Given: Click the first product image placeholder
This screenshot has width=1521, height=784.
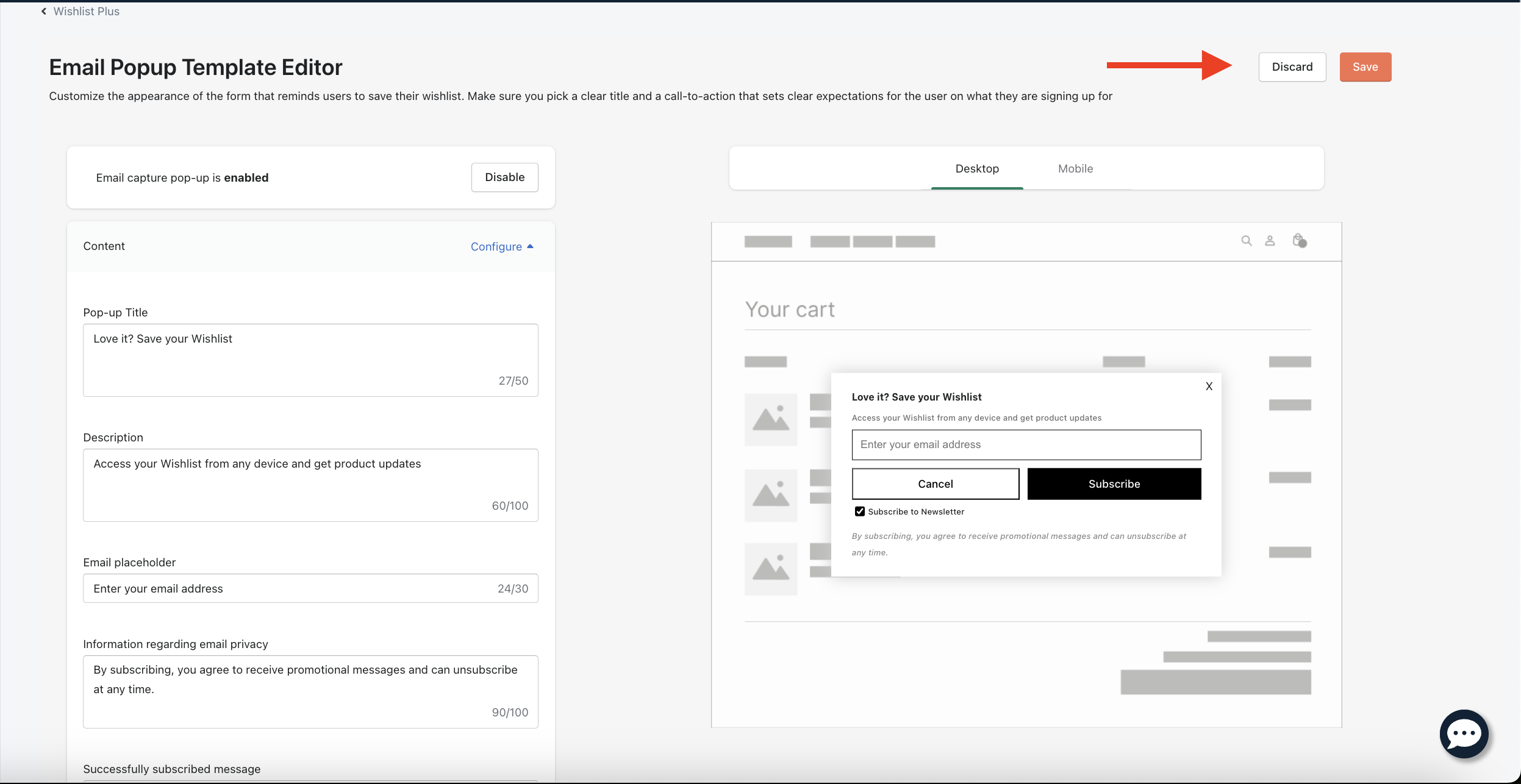Looking at the screenshot, I should [771, 419].
